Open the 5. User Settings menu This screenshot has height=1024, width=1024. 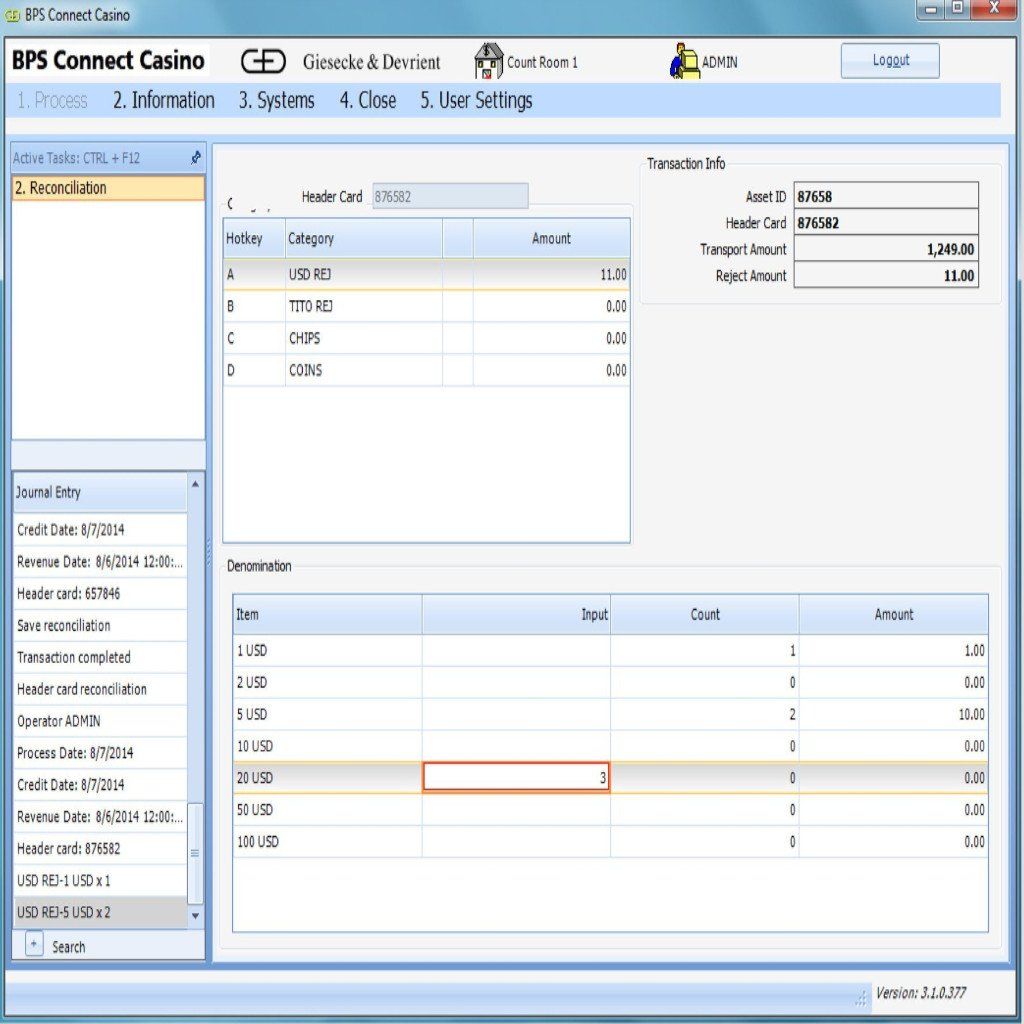tap(476, 101)
